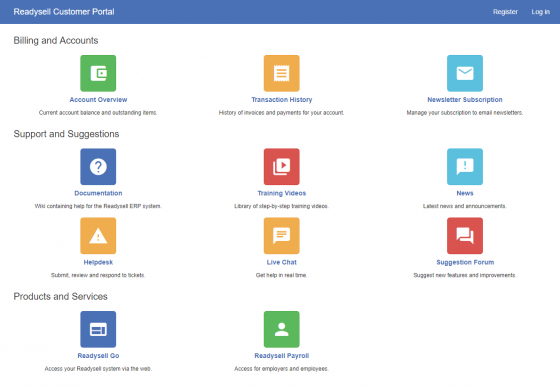
Task: Click the green Readysell Payroll person icon
Action: point(281,329)
